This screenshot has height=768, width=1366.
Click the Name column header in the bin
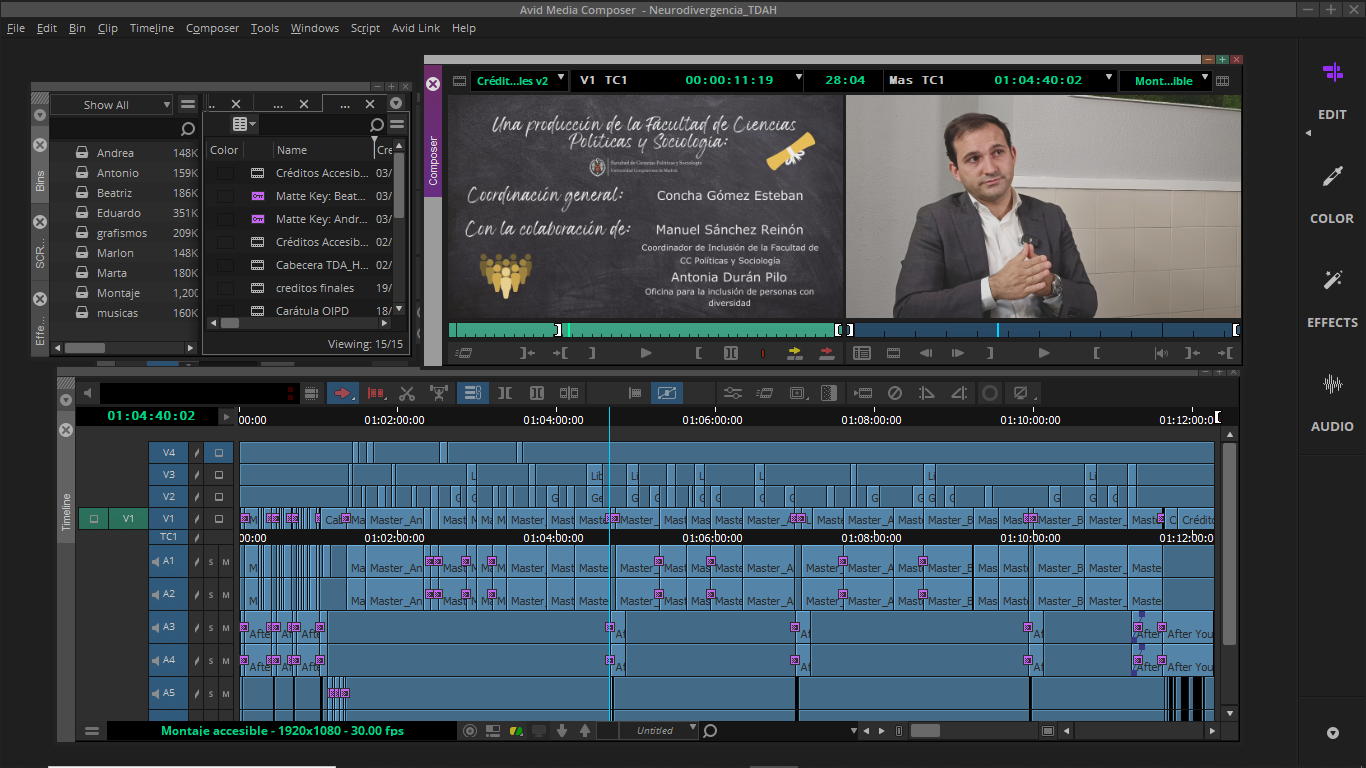click(x=291, y=150)
